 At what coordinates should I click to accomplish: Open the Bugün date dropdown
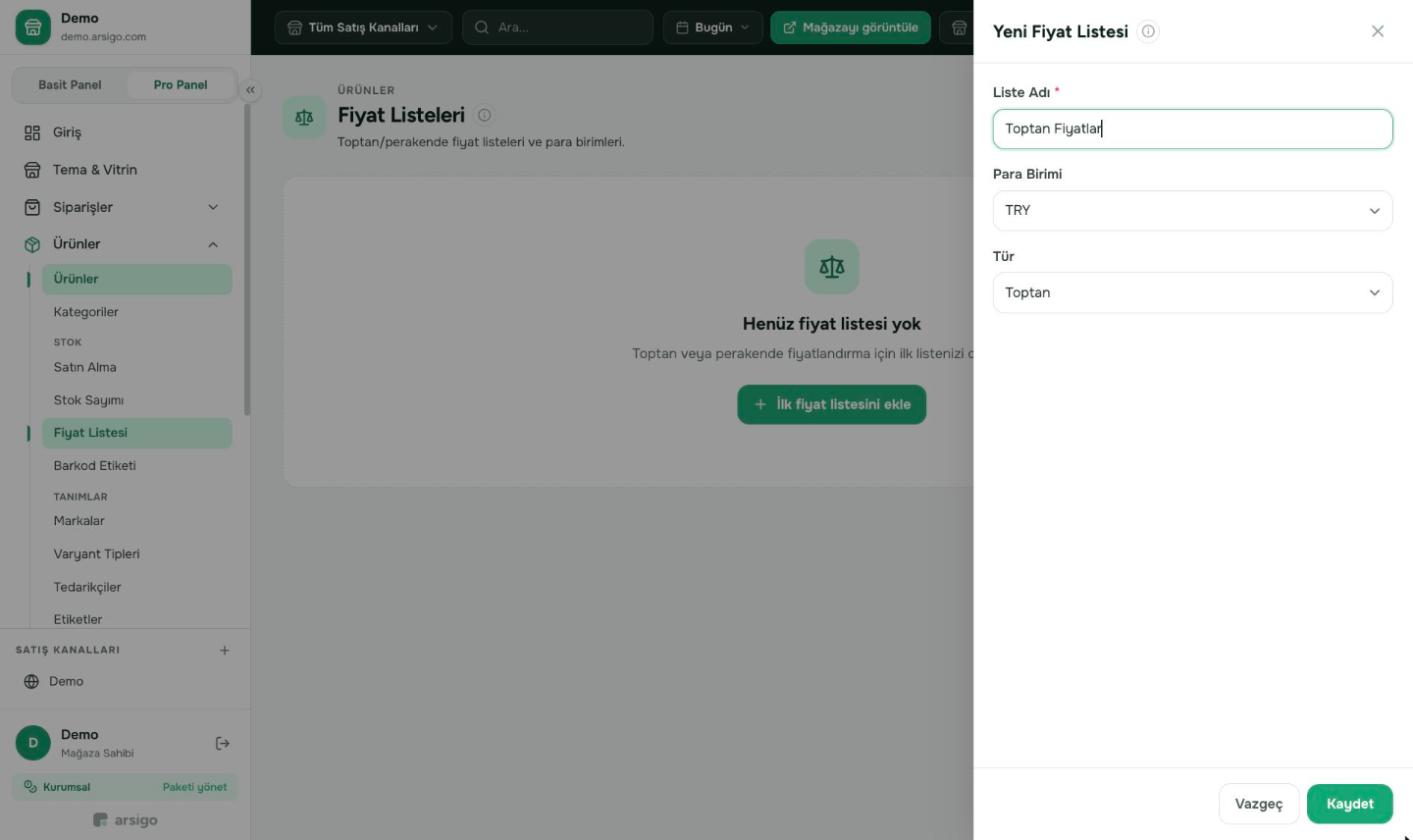(x=713, y=27)
